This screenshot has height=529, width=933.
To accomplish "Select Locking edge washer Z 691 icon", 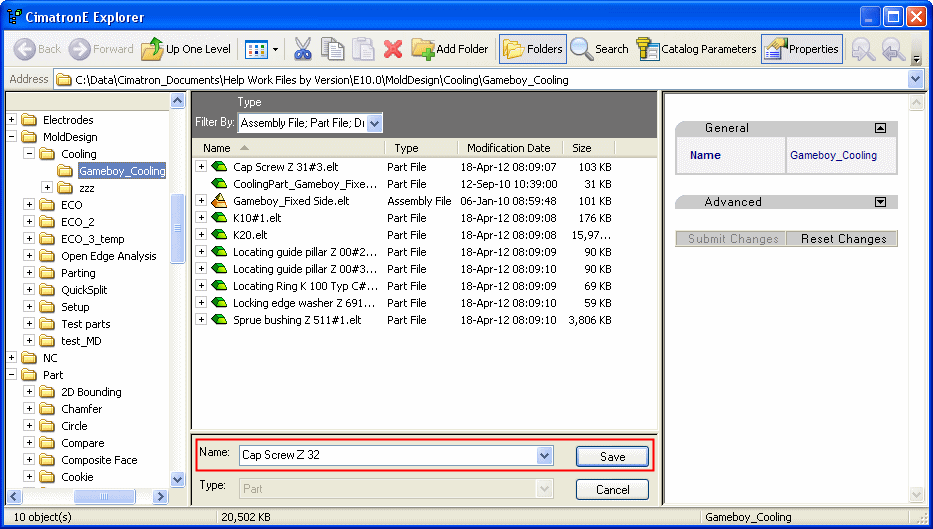I will pos(220,303).
